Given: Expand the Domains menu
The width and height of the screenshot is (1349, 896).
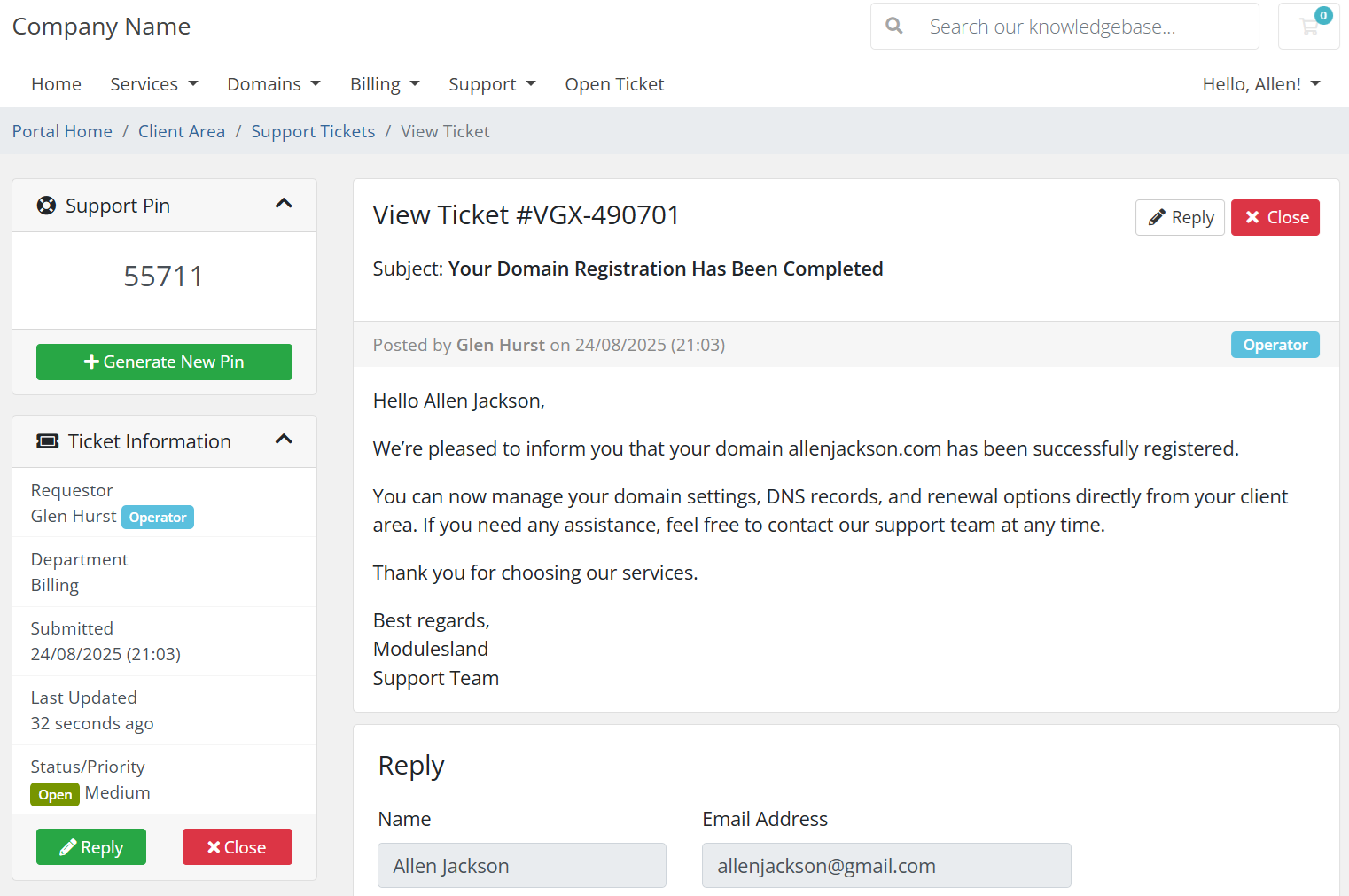Looking at the screenshot, I should [274, 84].
